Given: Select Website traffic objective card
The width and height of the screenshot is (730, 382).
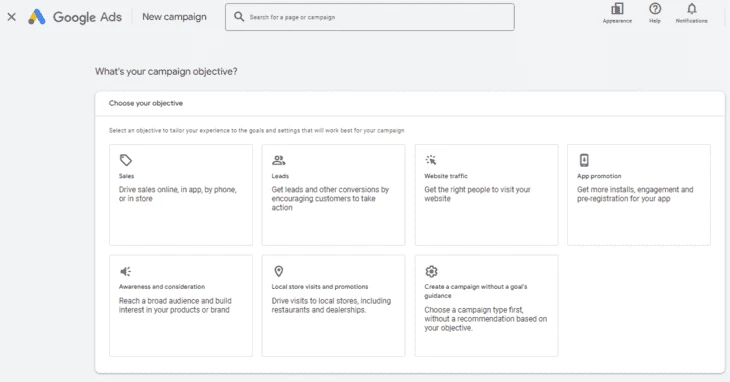Looking at the screenshot, I should pos(487,195).
